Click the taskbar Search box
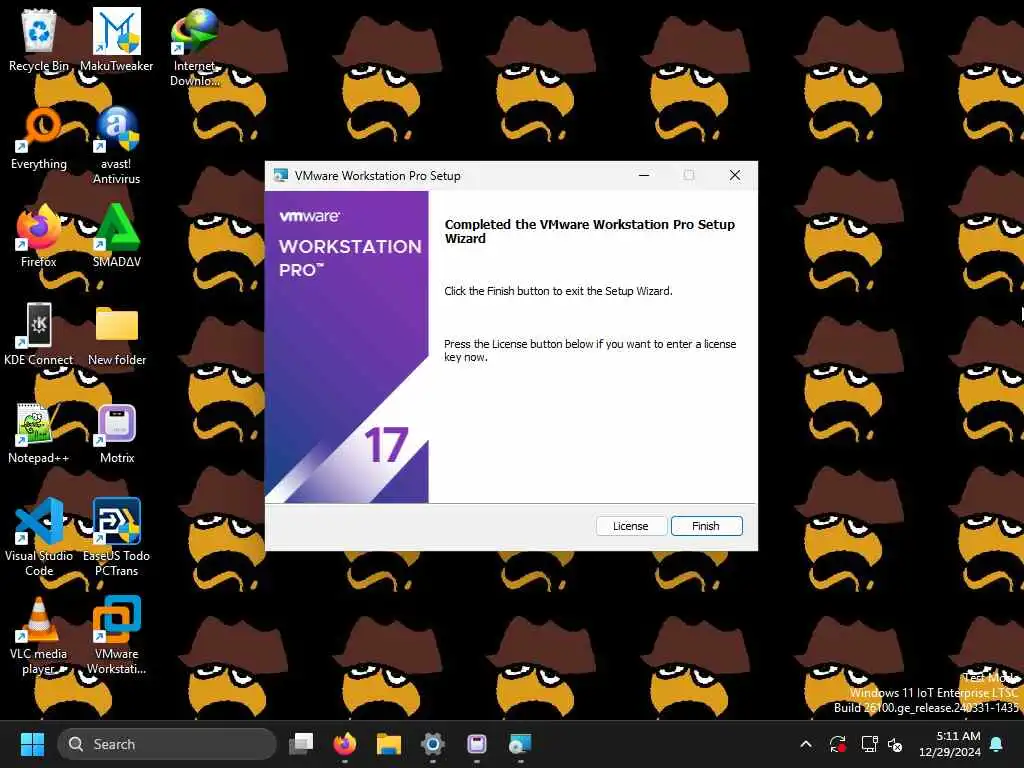This screenshot has height=768, width=1024. pos(167,744)
